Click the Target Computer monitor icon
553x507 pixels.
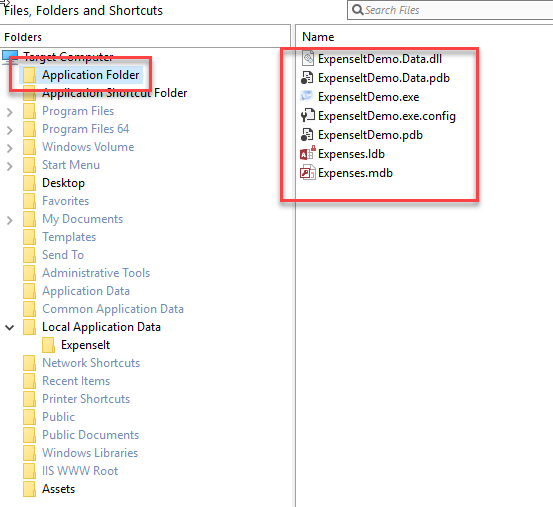tap(10, 57)
